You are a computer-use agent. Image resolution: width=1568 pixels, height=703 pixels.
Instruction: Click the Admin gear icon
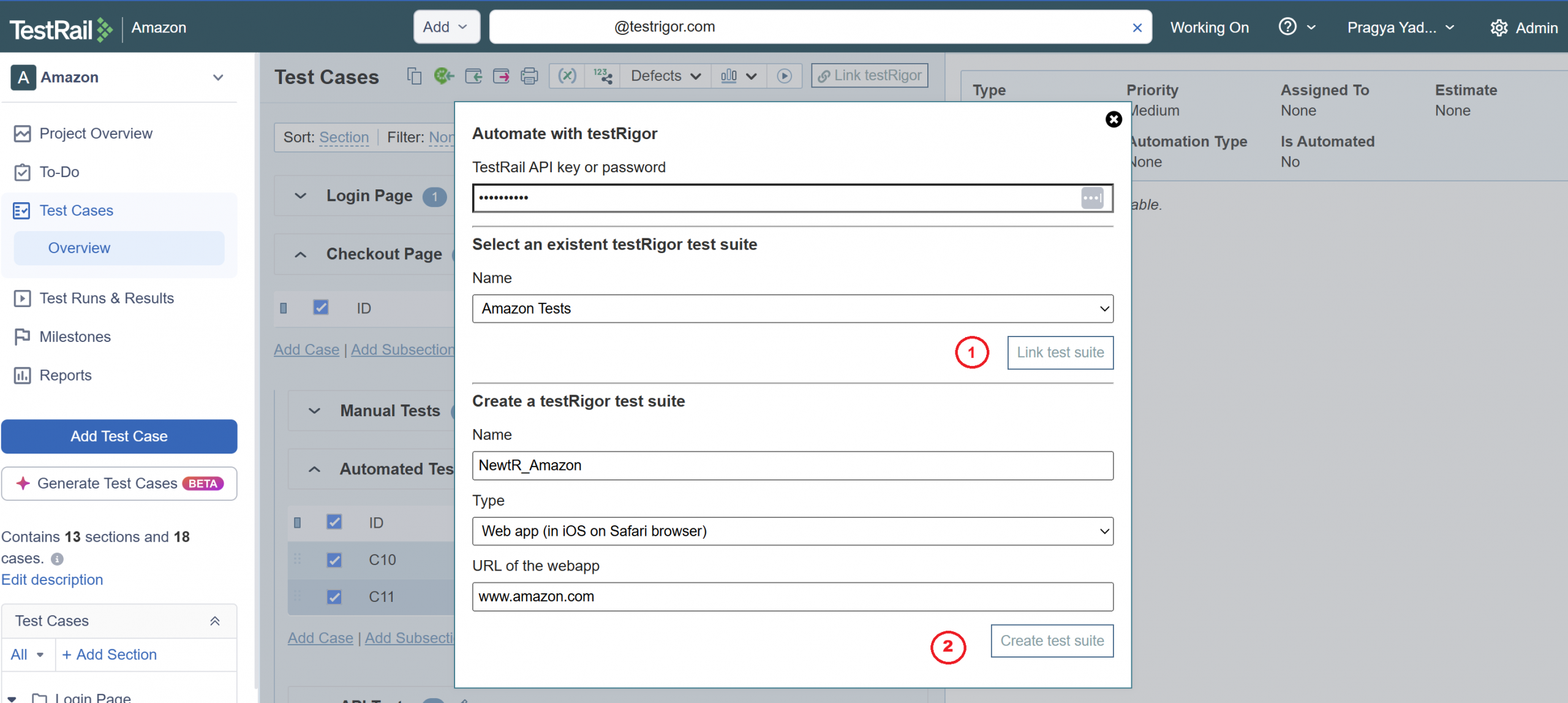(1498, 28)
